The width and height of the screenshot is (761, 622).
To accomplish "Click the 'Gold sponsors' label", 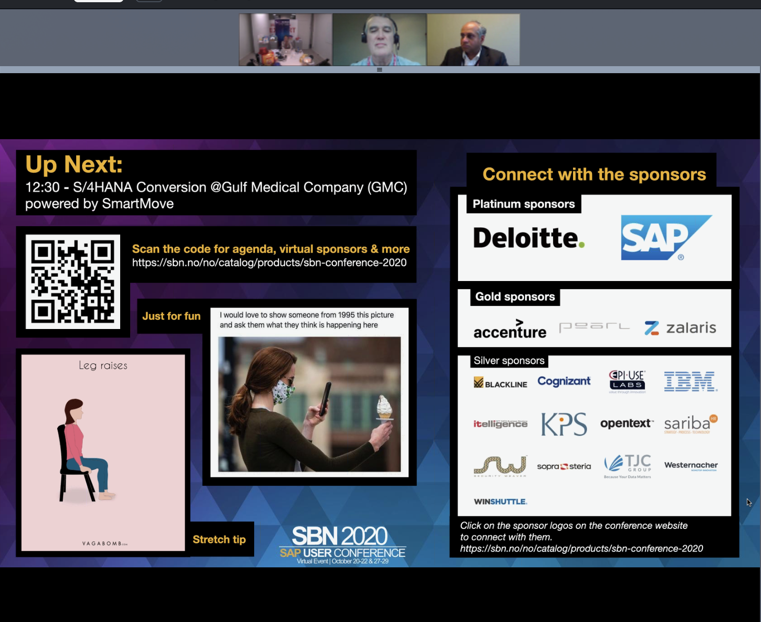I will (515, 296).
